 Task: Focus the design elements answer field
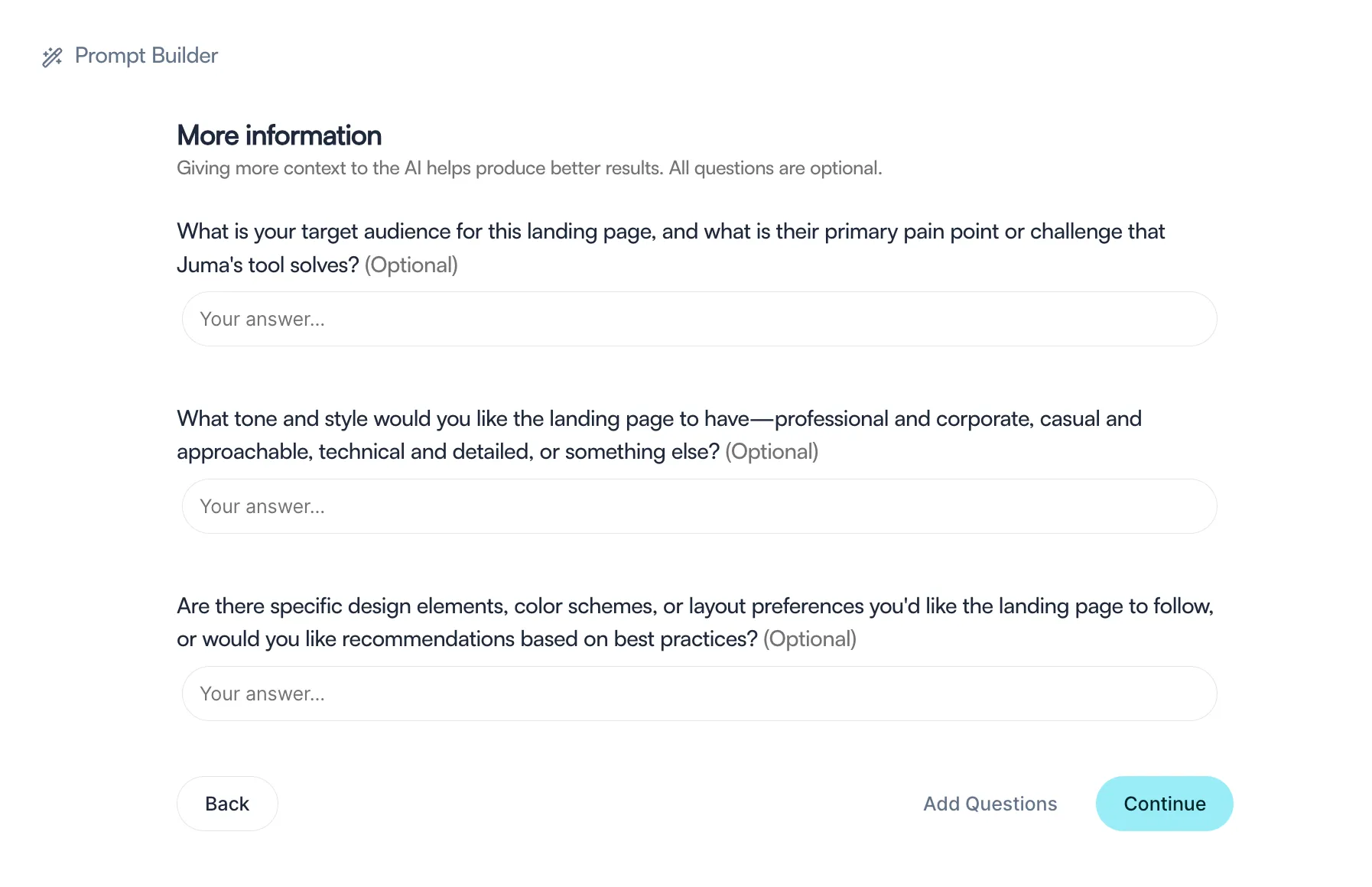pos(699,694)
